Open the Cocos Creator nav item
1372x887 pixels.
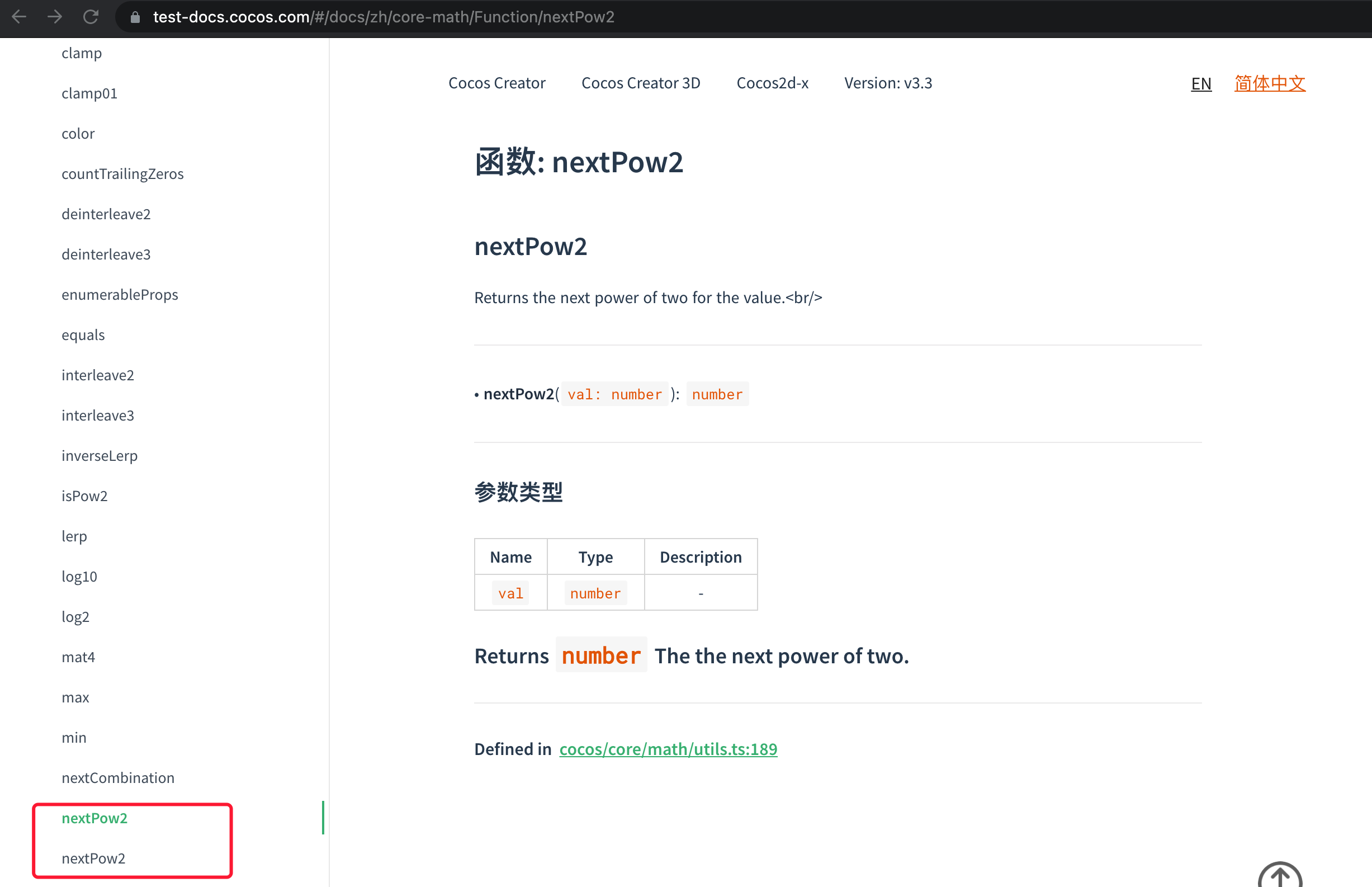point(496,83)
